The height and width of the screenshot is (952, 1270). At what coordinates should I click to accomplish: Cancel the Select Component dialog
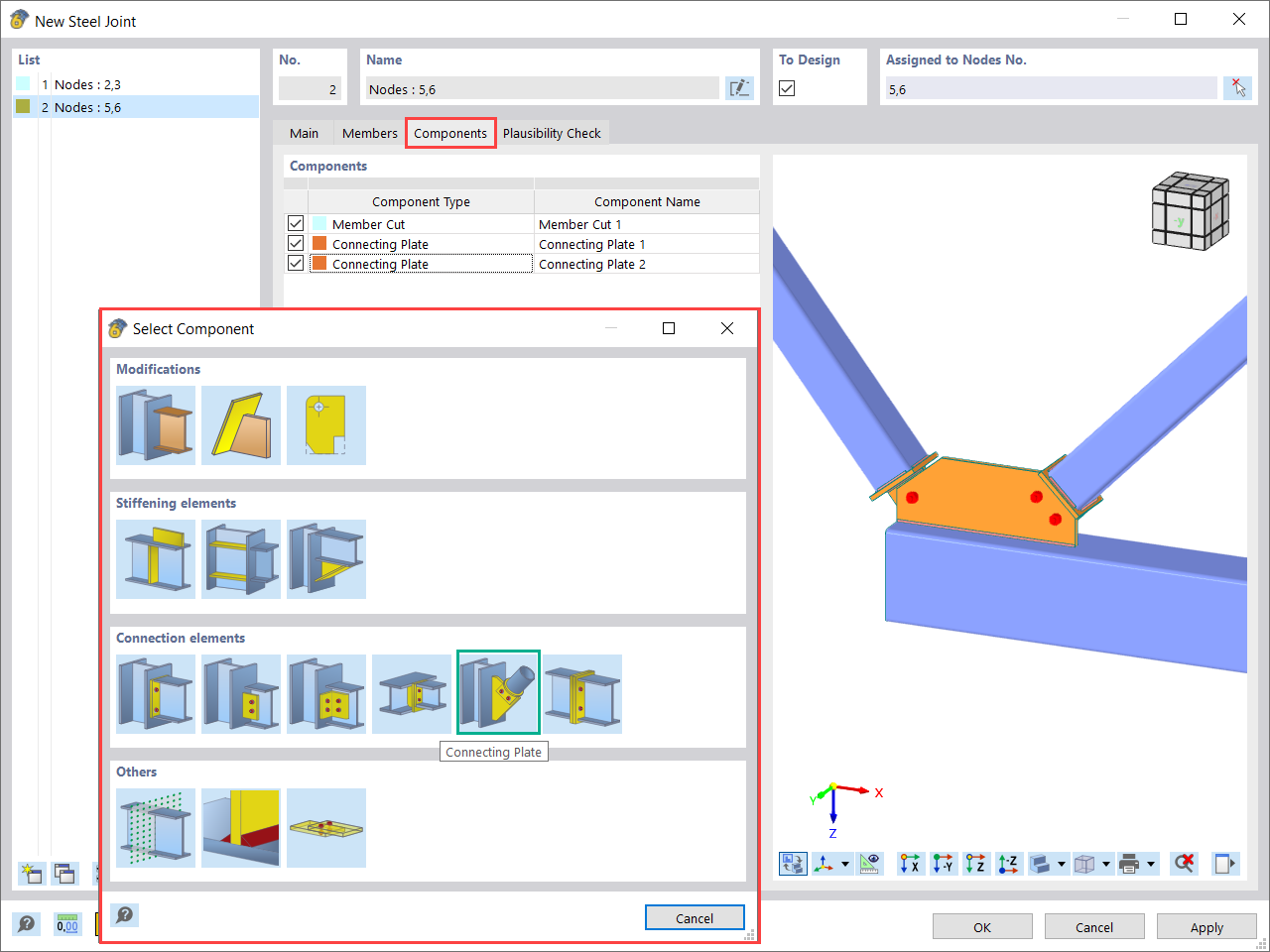(x=695, y=918)
